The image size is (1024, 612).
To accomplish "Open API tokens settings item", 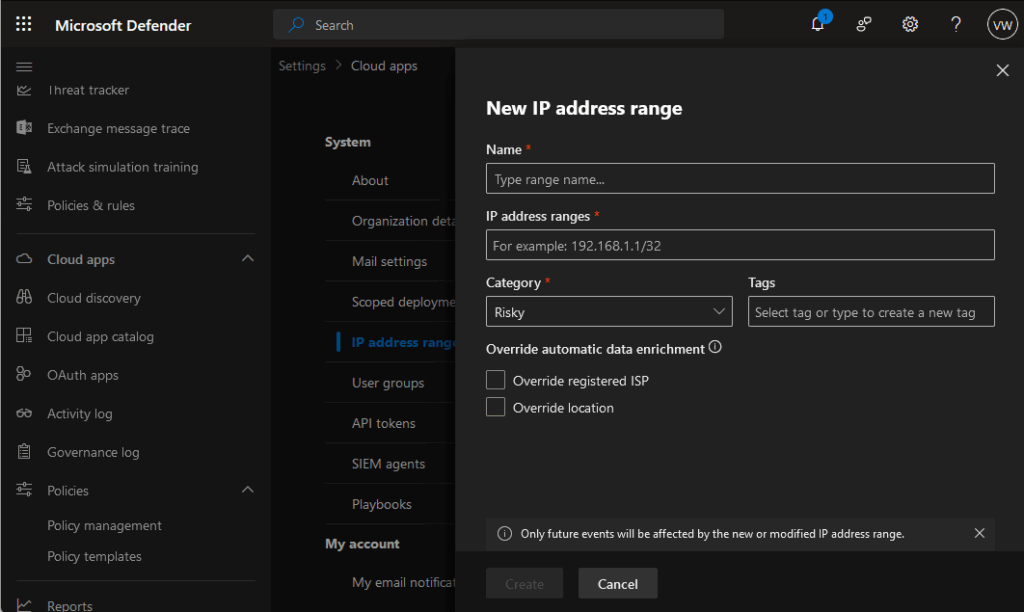I will pos(383,423).
